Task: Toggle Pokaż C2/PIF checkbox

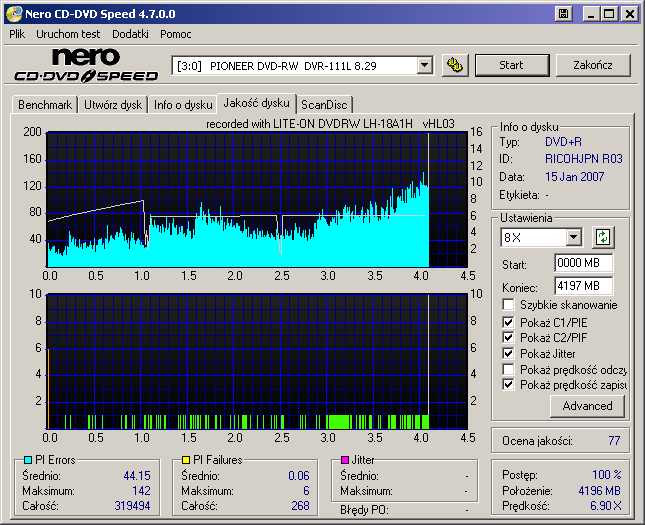Action: click(508, 338)
